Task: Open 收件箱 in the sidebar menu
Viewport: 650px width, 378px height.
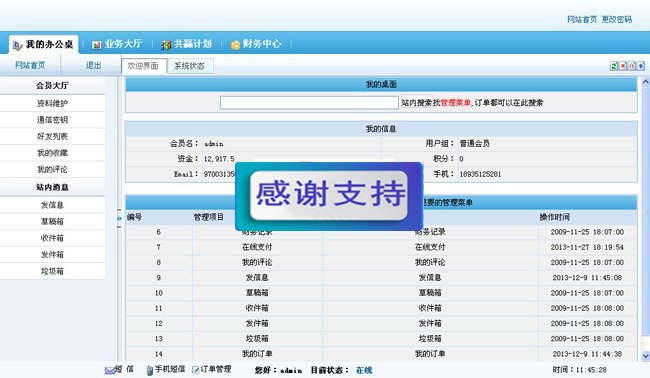Action: (52, 238)
